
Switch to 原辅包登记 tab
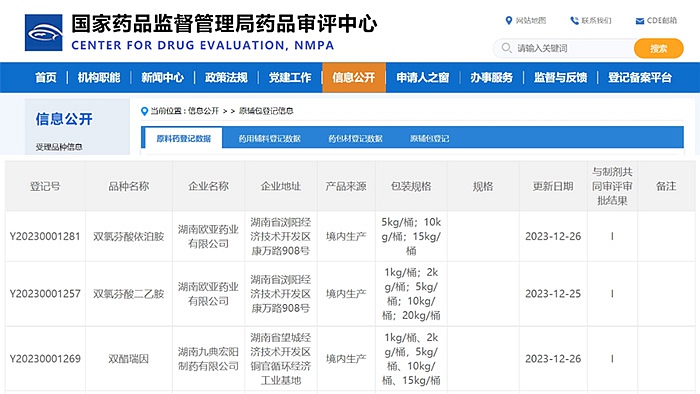429,139
